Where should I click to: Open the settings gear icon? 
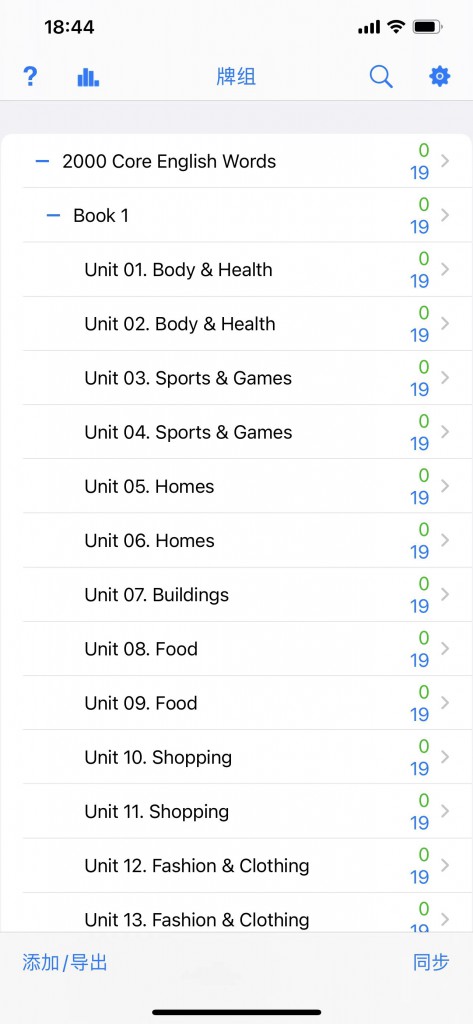coord(440,77)
